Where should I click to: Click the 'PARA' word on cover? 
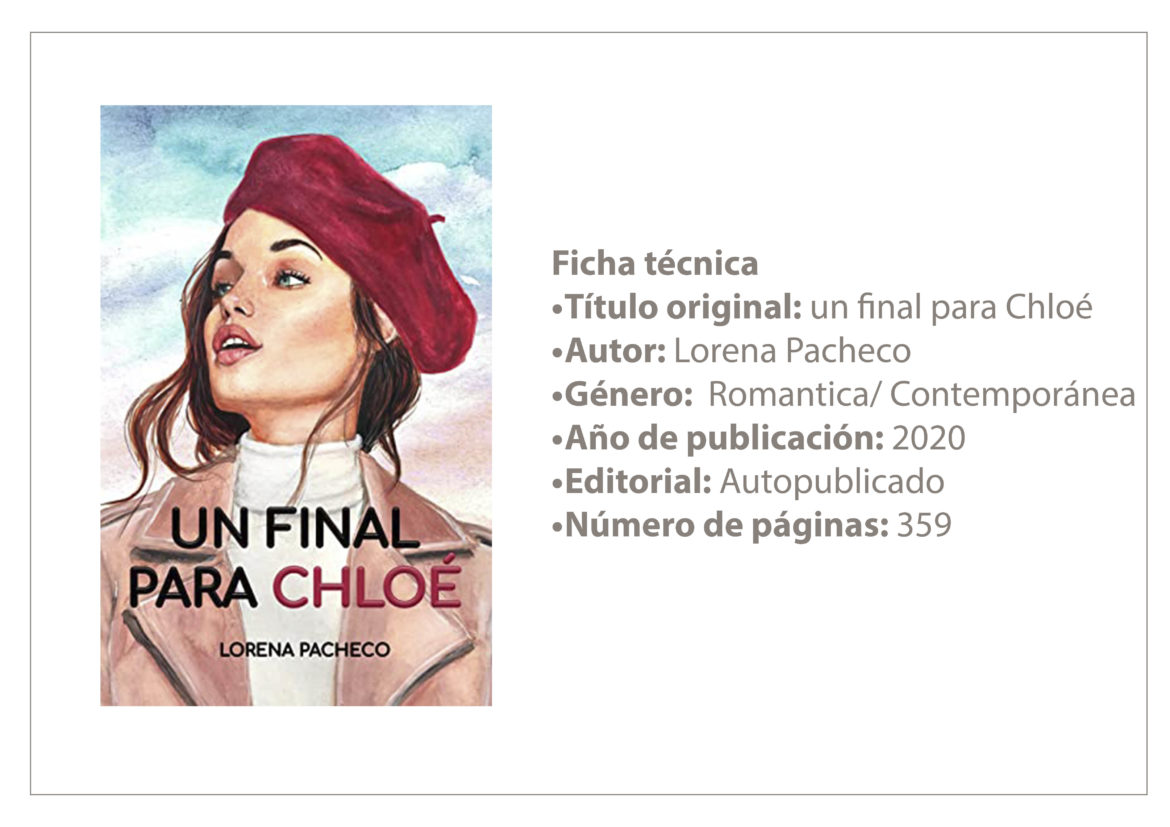(x=193, y=587)
